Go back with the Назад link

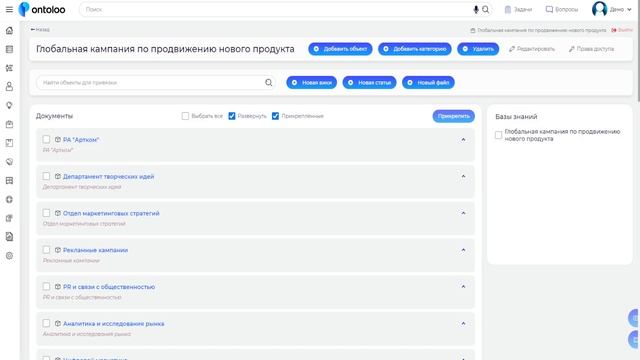(40, 29)
